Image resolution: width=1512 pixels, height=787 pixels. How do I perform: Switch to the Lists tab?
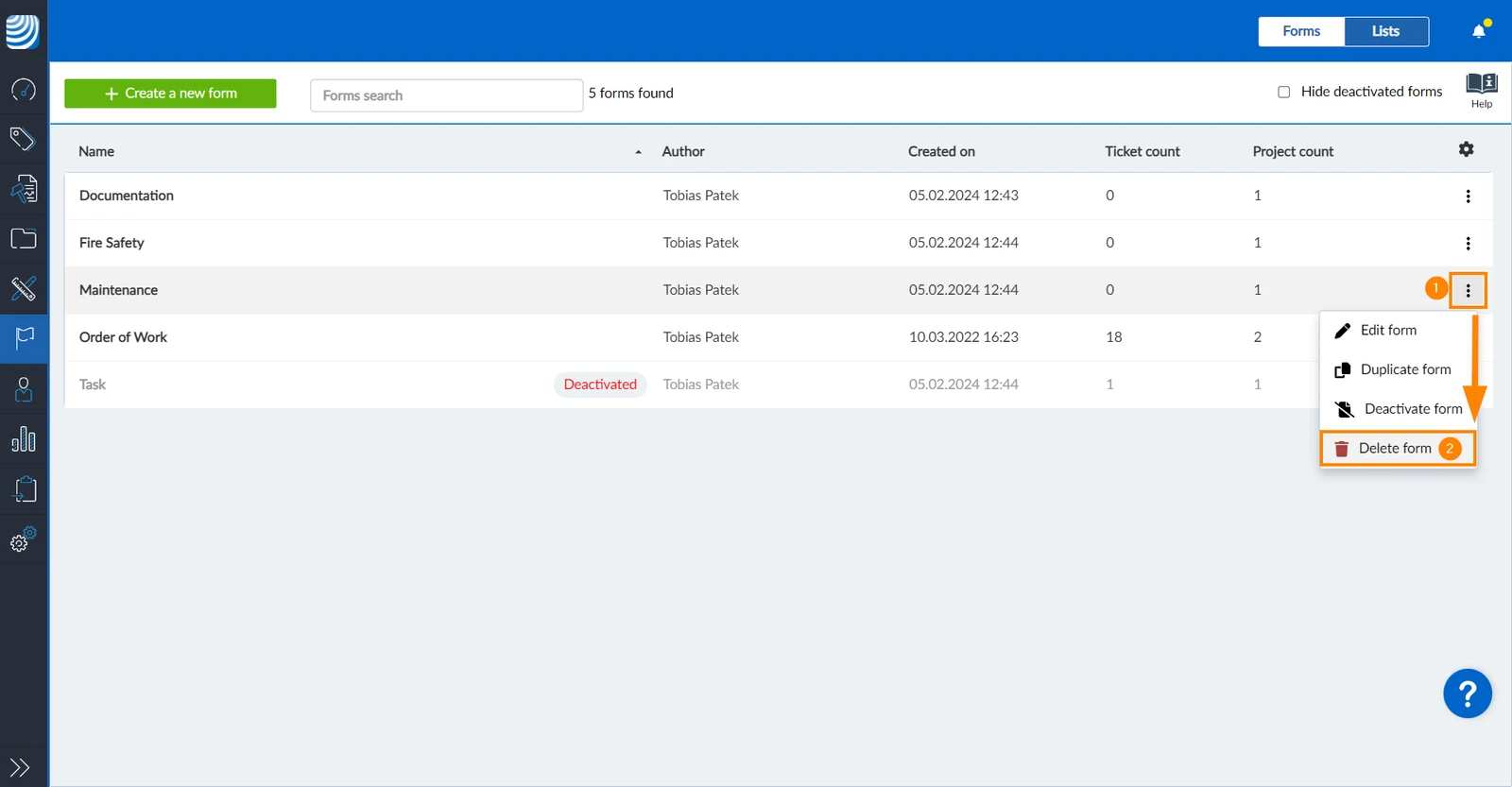coord(1386,31)
